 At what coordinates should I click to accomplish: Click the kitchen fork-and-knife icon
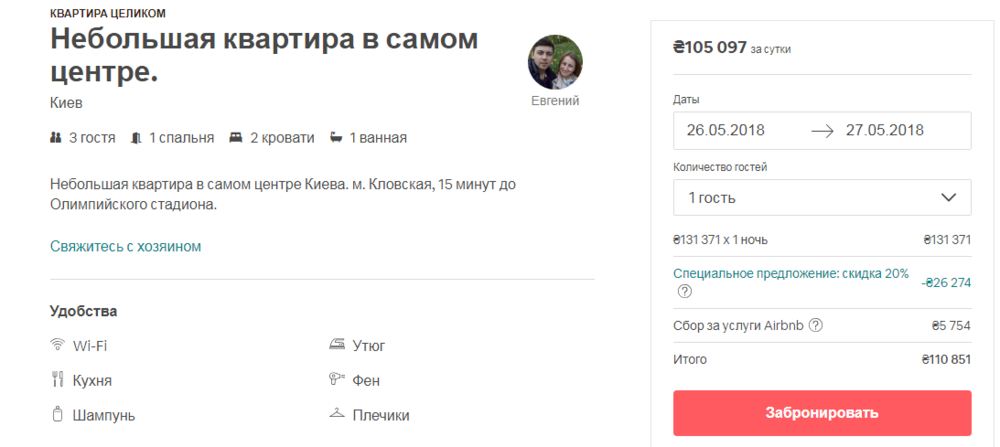click(x=57, y=380)
